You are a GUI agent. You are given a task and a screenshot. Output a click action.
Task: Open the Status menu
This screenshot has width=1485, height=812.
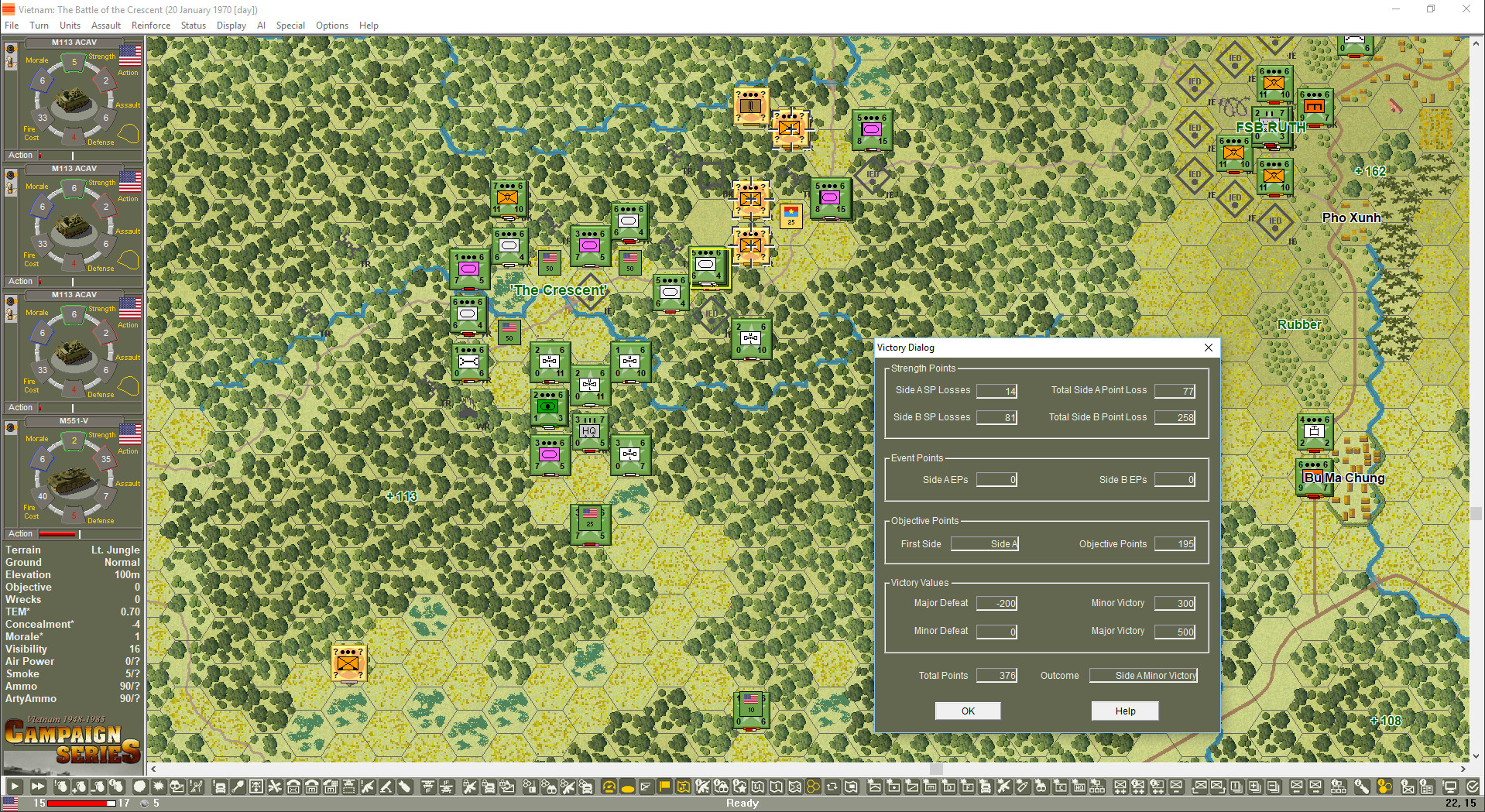[194, 26]
